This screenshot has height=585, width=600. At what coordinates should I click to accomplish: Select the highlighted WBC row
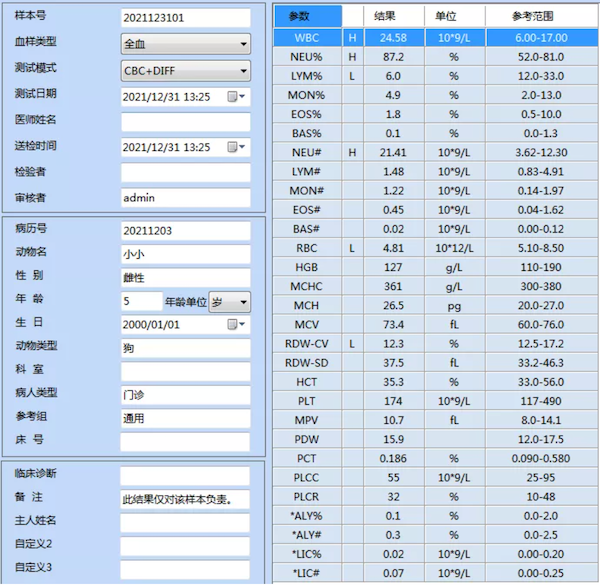(435, 38)
